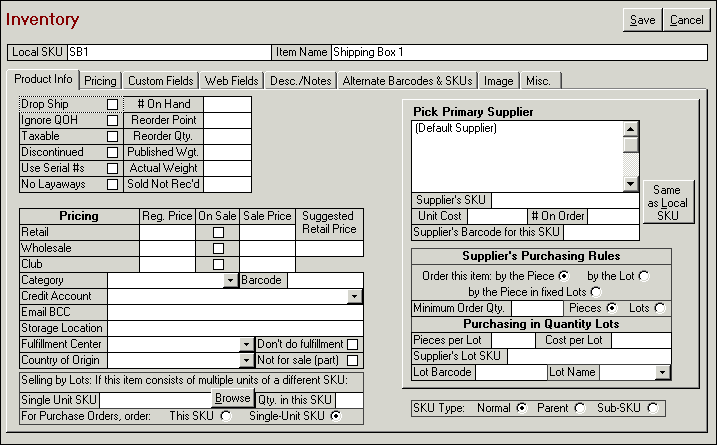Click the supplier list scroll up arrow

(631, 129)
